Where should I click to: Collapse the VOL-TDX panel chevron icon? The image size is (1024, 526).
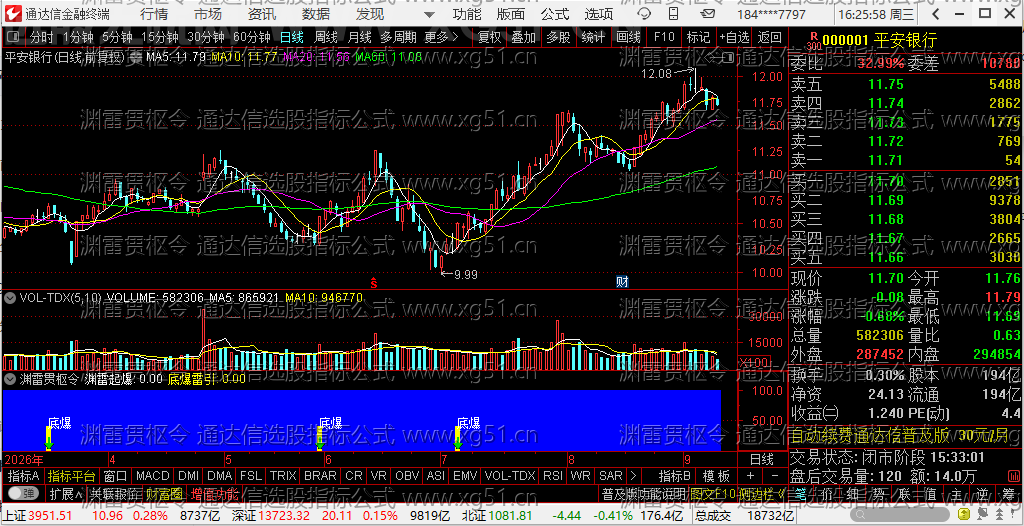(10, 297)
